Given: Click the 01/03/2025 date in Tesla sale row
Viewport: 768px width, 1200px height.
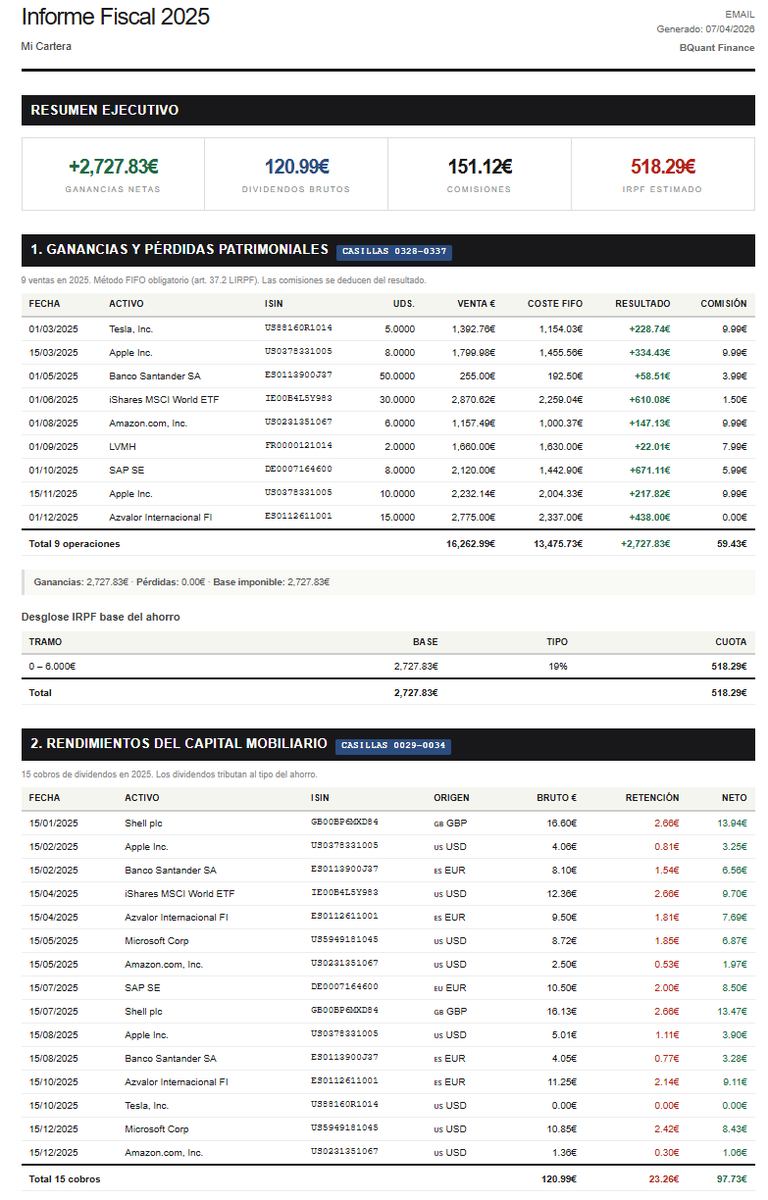Looking at the screenshot, I should 52,328.
